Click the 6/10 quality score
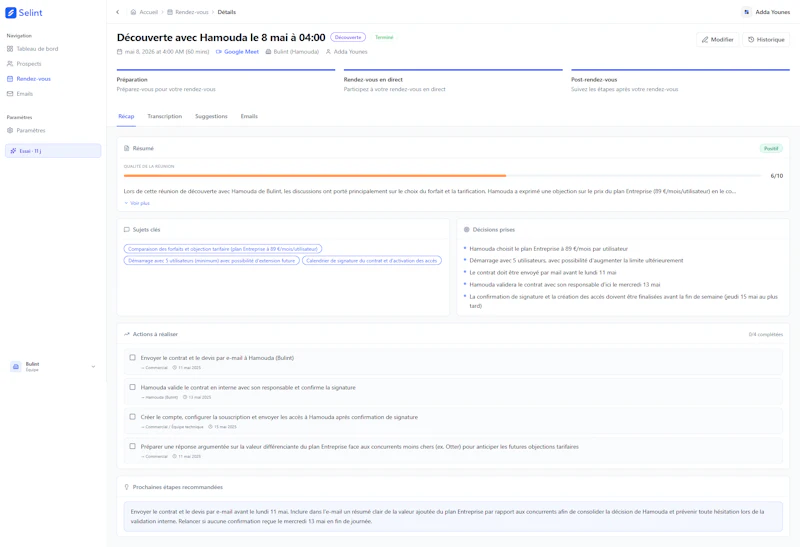The width and height of the screenshot is (800, 547). tap(777, 176)
